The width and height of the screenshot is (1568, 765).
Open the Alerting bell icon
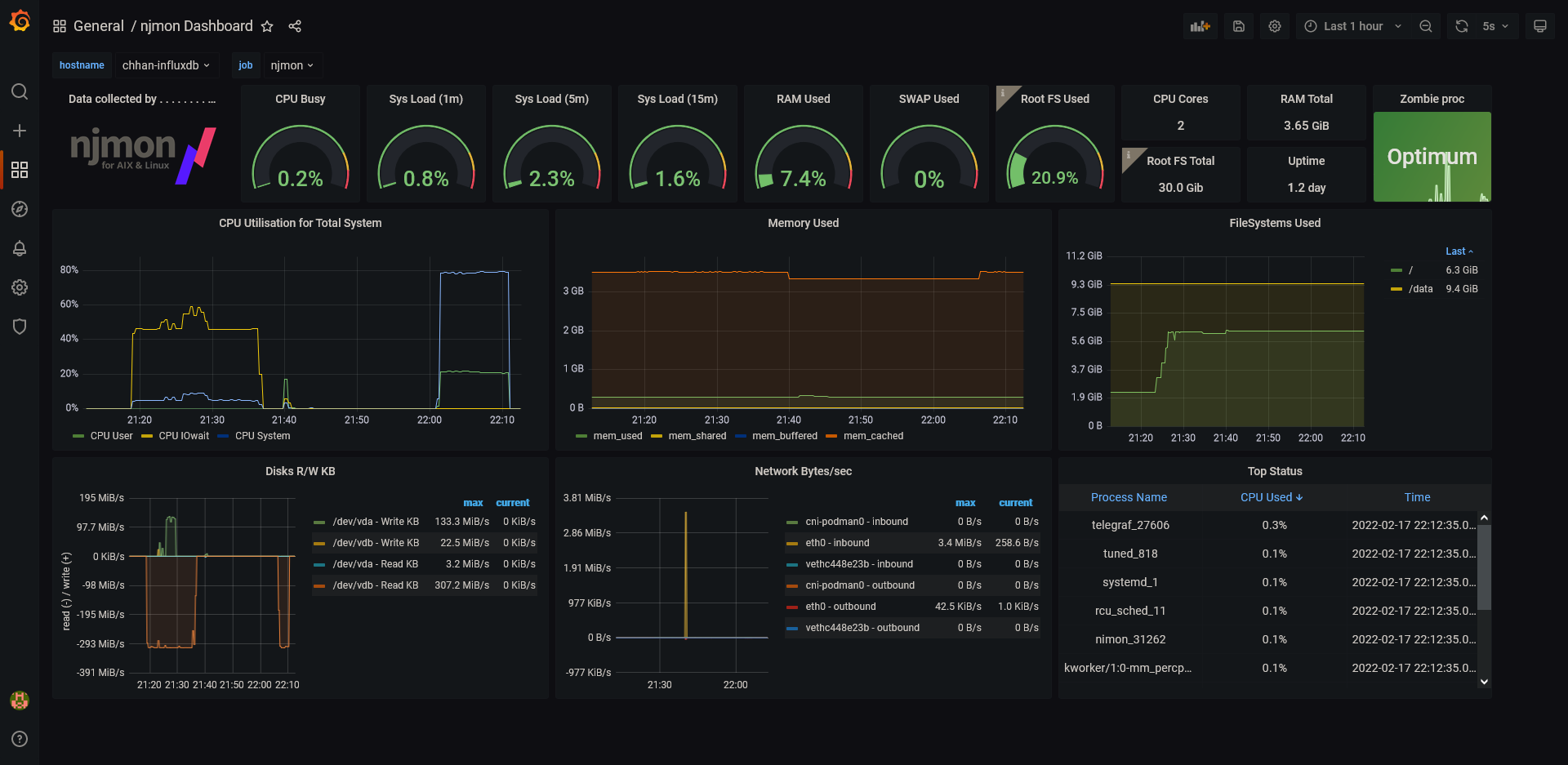(20, 248)
